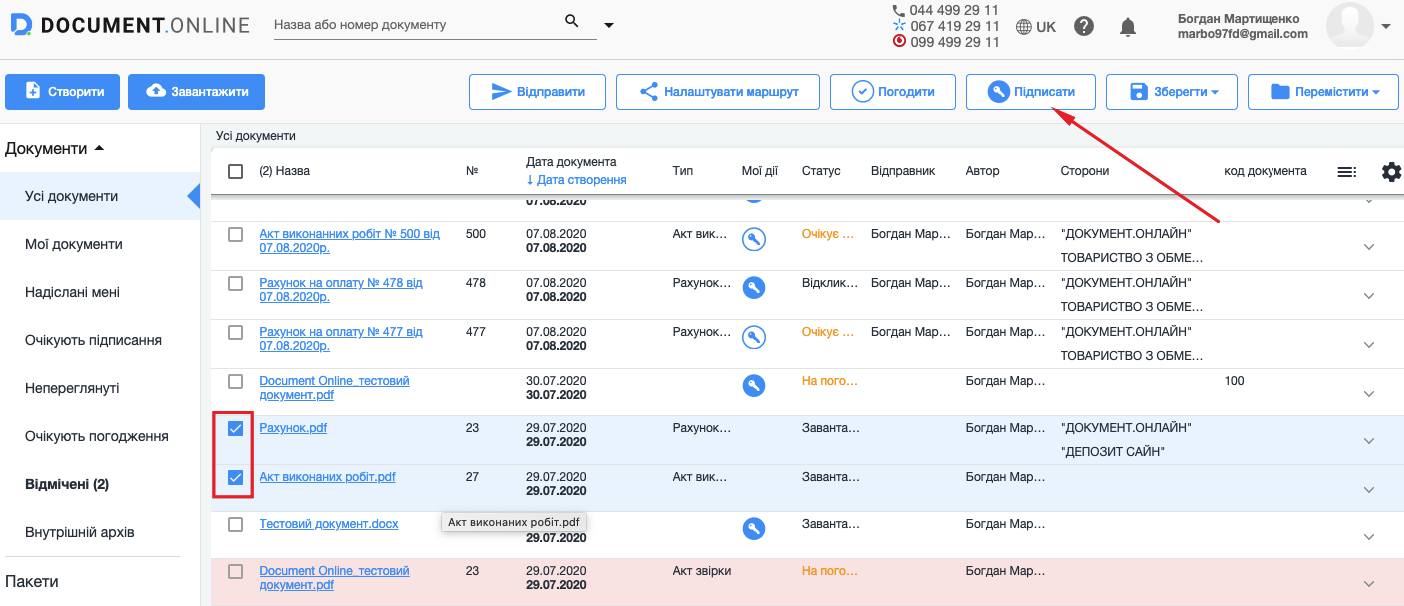This screenshot has height=606, width=1404.
Task: Click the document search input field
Action: (415, 24)
